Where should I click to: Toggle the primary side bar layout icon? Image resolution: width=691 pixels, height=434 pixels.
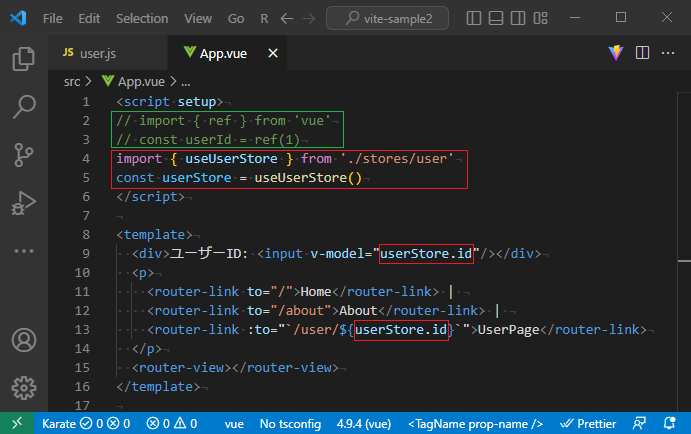(x=474, y=18)
